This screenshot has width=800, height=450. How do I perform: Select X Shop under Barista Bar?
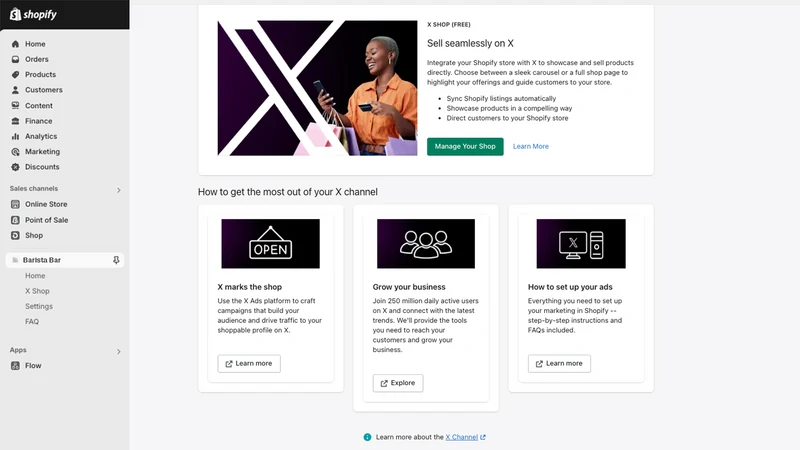click(x=37, y=291)
